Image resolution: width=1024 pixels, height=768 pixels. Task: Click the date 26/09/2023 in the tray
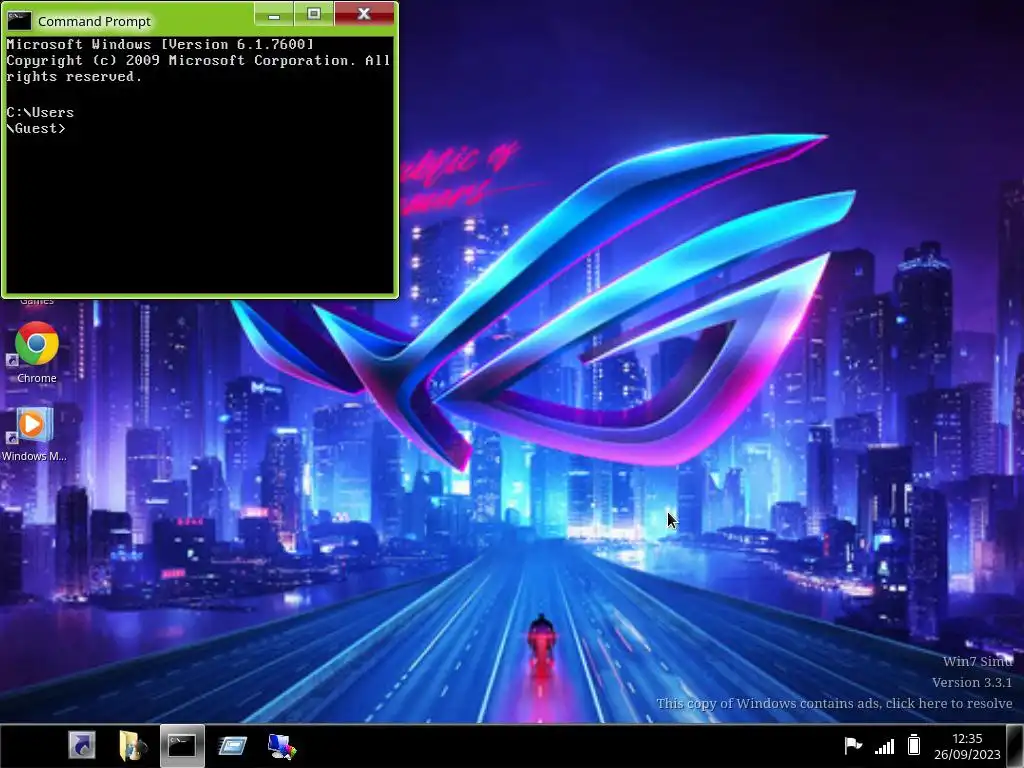(967, 754)
